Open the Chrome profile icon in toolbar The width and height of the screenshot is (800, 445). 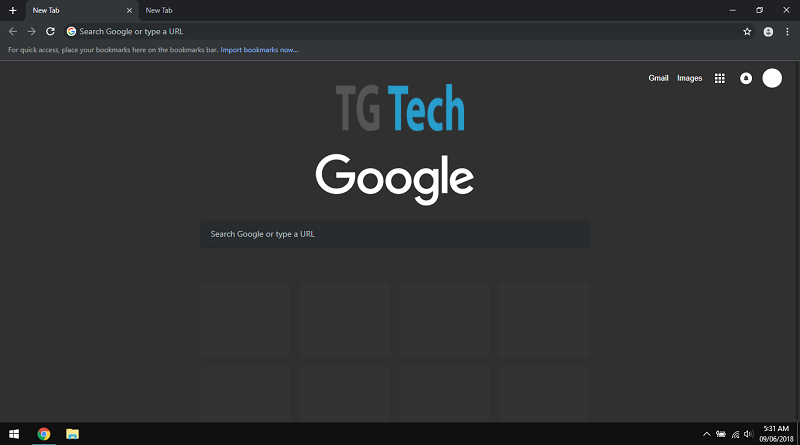click(x=768, y=32)
